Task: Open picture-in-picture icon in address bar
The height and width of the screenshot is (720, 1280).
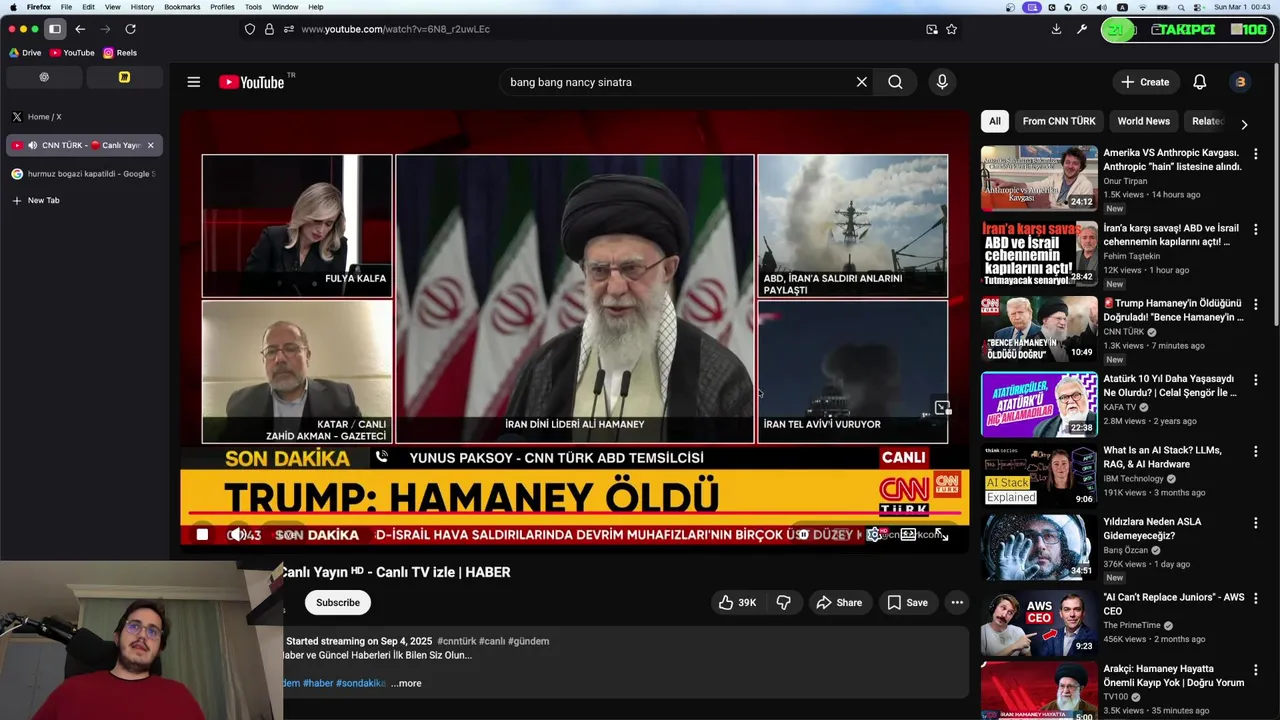Action: 932,29
